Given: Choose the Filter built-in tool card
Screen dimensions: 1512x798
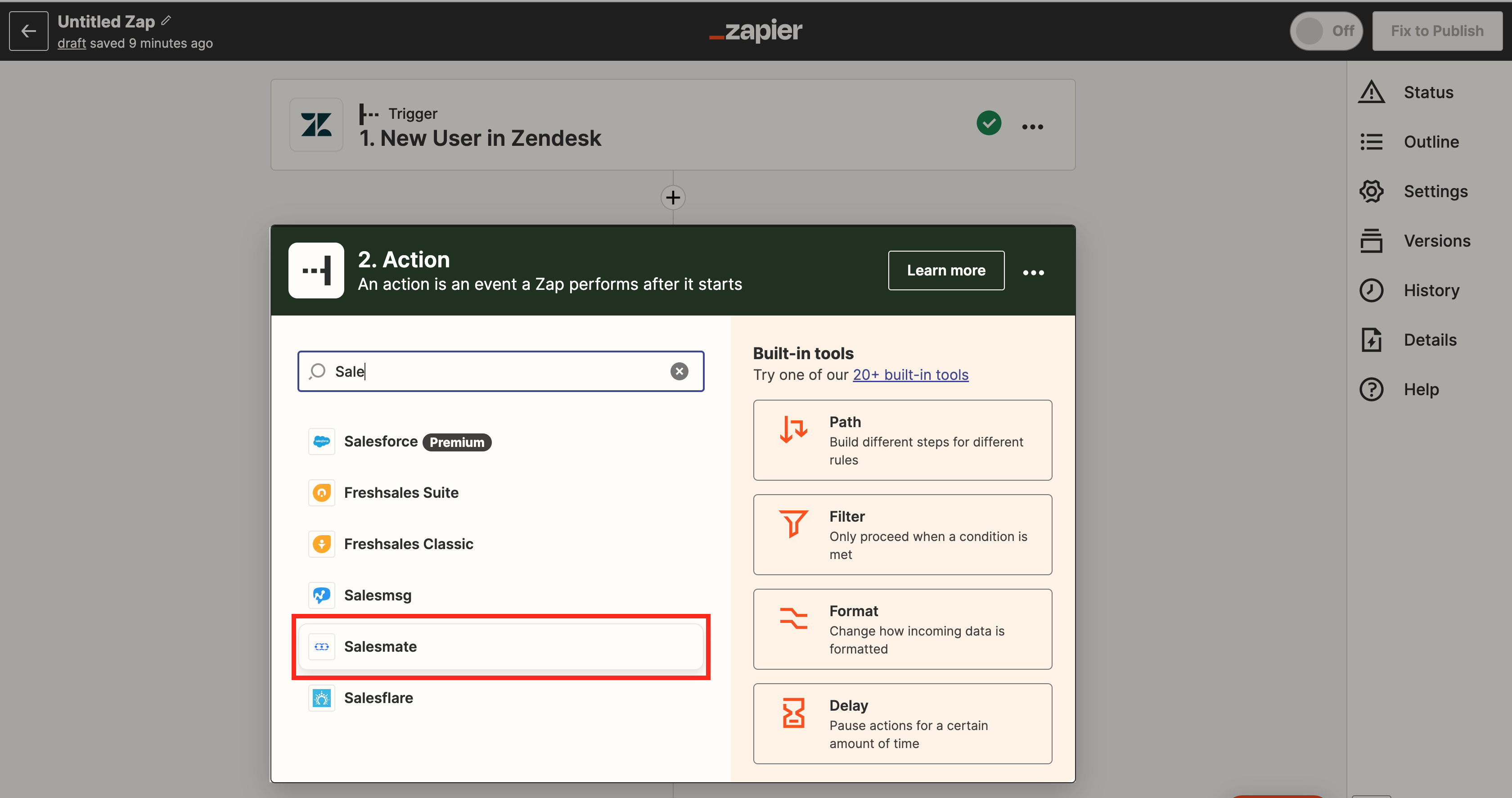Looking at the screenshot, I should click(903, 535).
